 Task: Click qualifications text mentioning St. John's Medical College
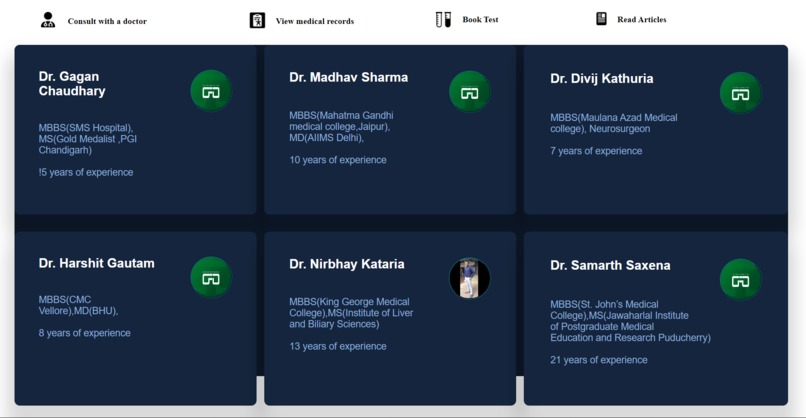tap(631, 321)
